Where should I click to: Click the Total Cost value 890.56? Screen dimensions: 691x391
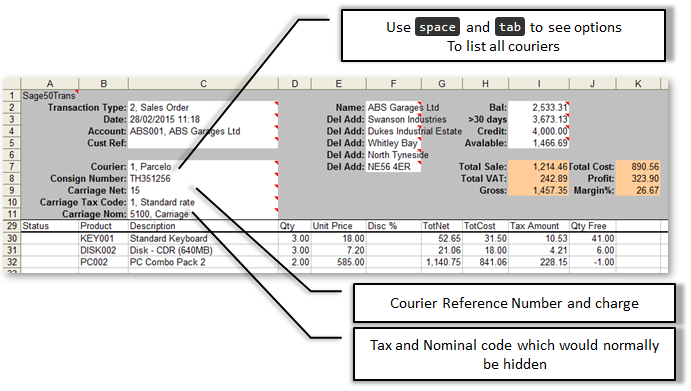point(638,167)
